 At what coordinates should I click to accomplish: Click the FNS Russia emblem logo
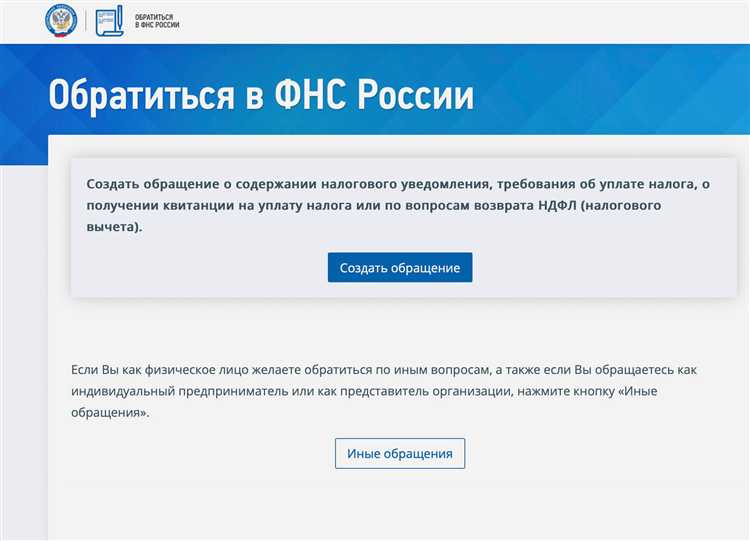coord(61,21)
